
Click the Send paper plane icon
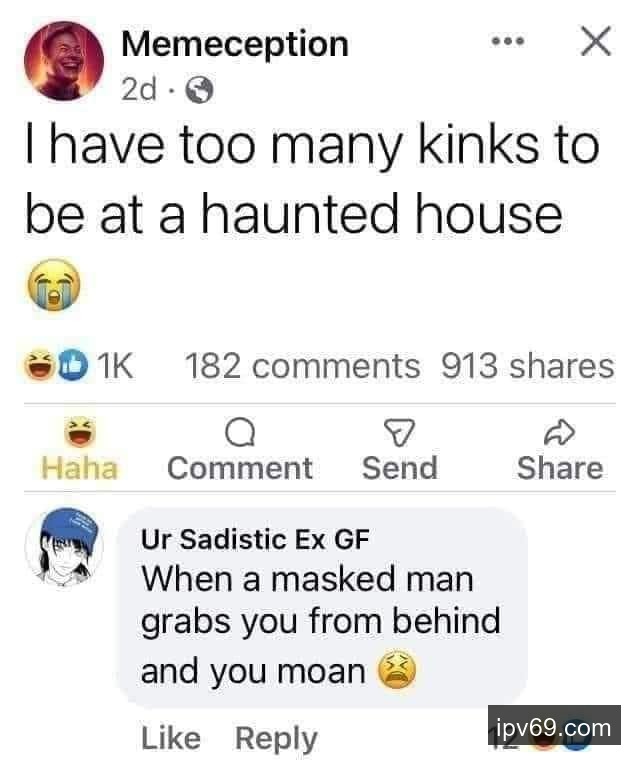399,432
